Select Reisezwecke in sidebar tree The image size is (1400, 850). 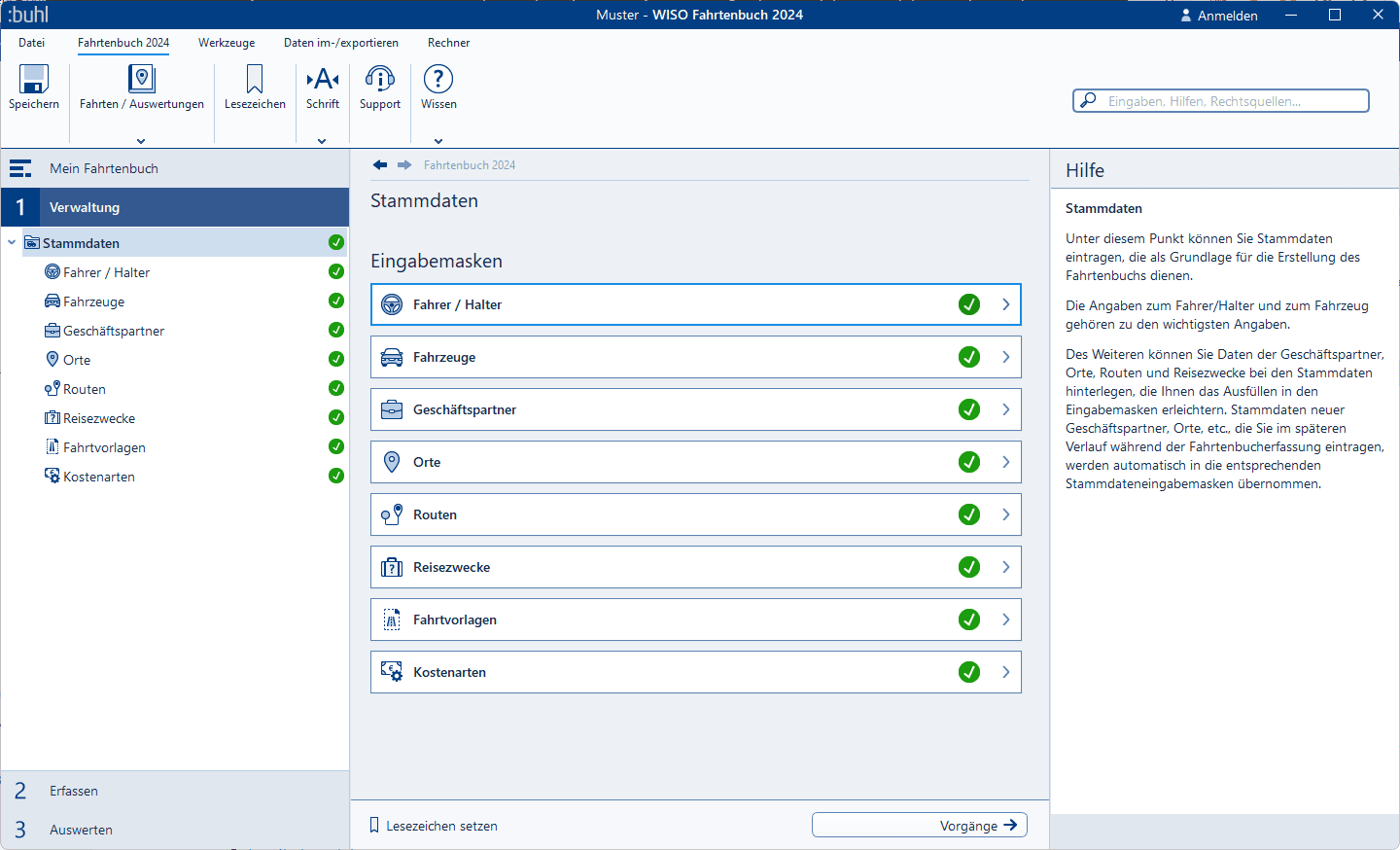tap(99, 418)
